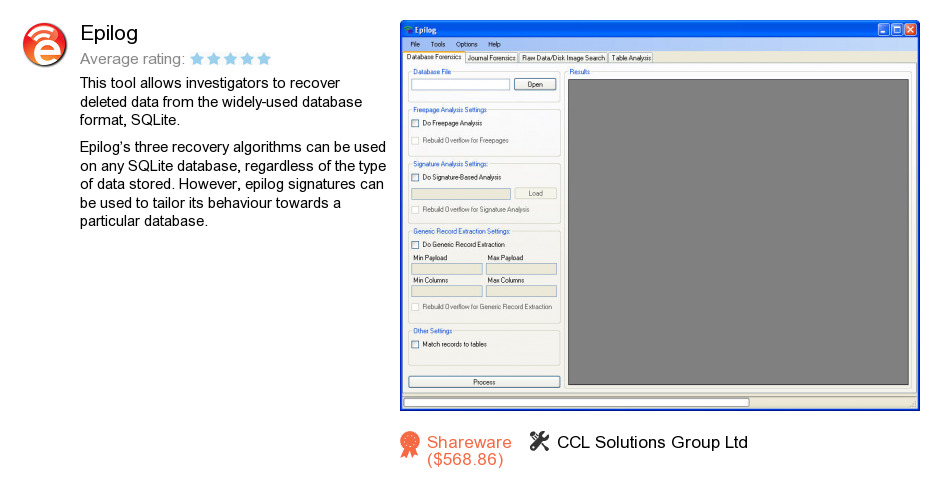Enable Do Signature-Based Analysis checkbox
940x495 pixels.
pyautogui.click(x=415, y=177)
